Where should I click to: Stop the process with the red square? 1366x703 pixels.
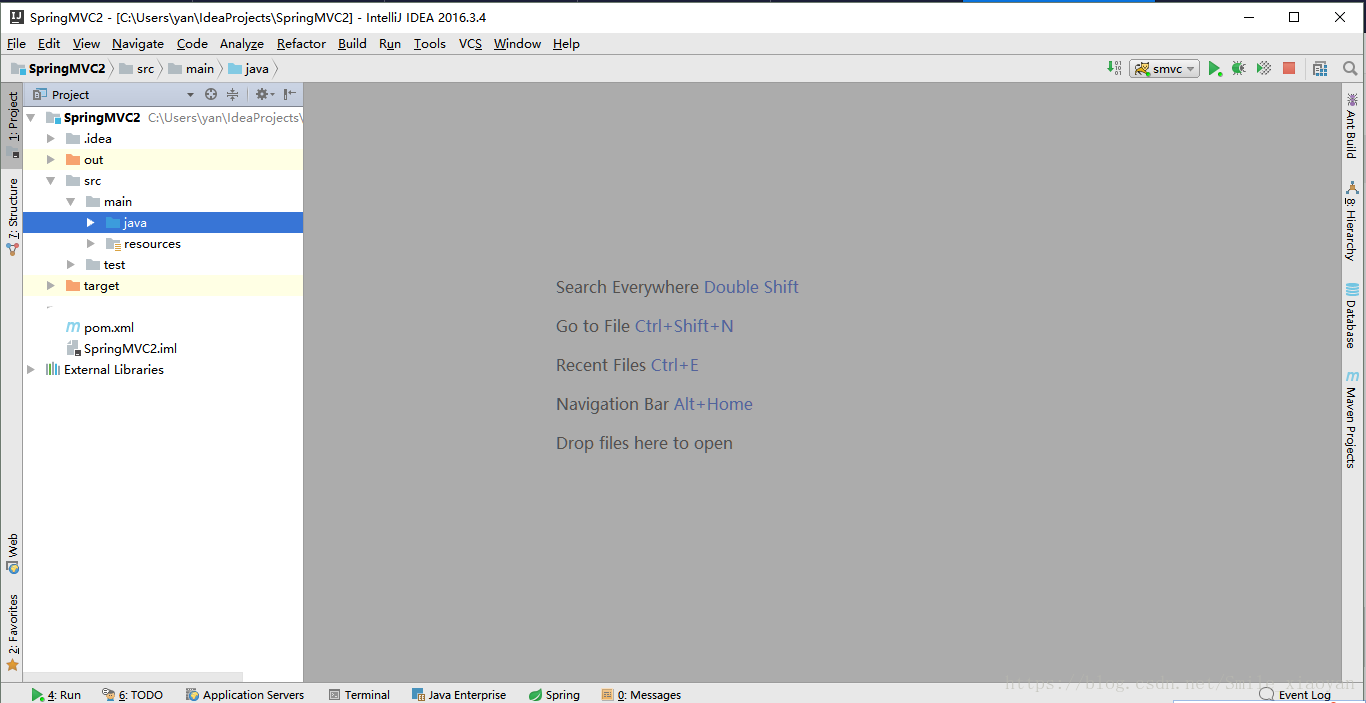click(x=1289, y=68)
